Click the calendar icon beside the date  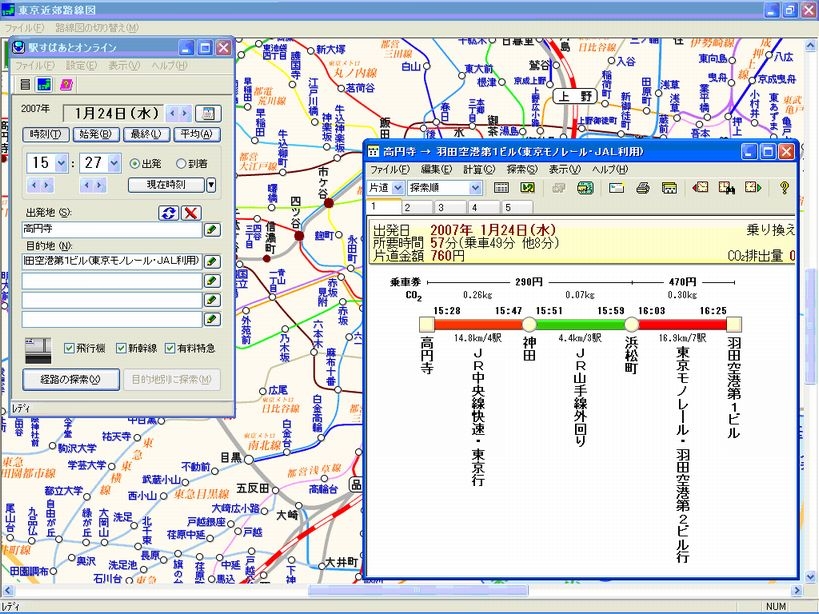(x=208, y=114)
